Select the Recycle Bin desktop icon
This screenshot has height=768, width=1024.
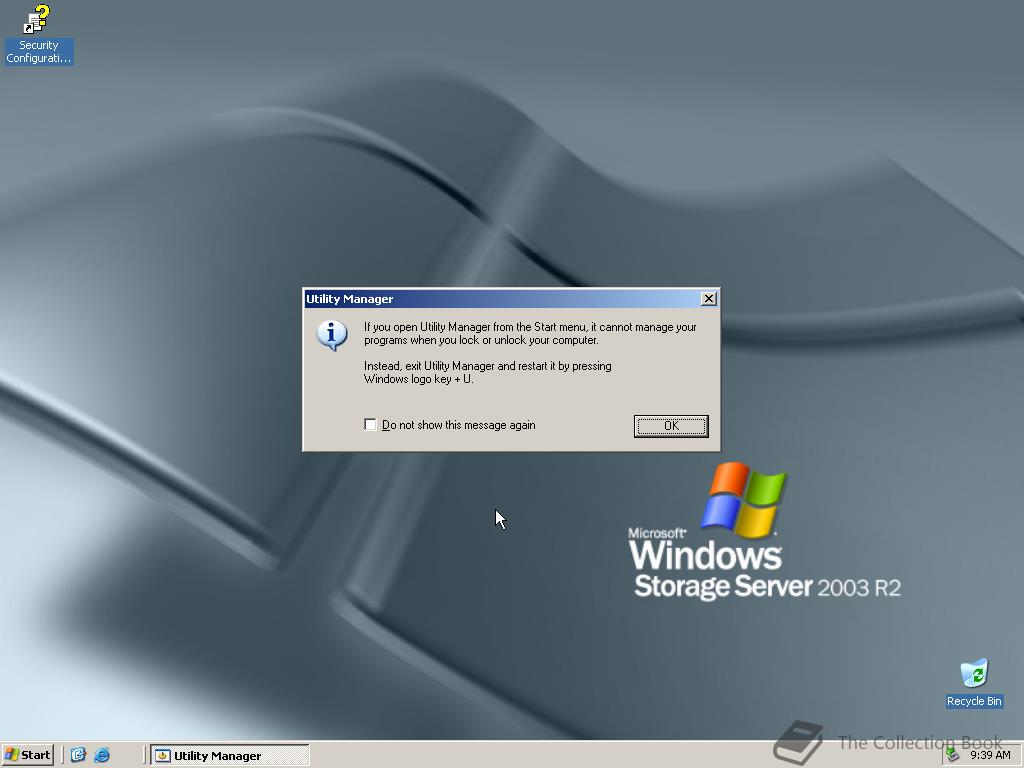(x=974, y=682)
